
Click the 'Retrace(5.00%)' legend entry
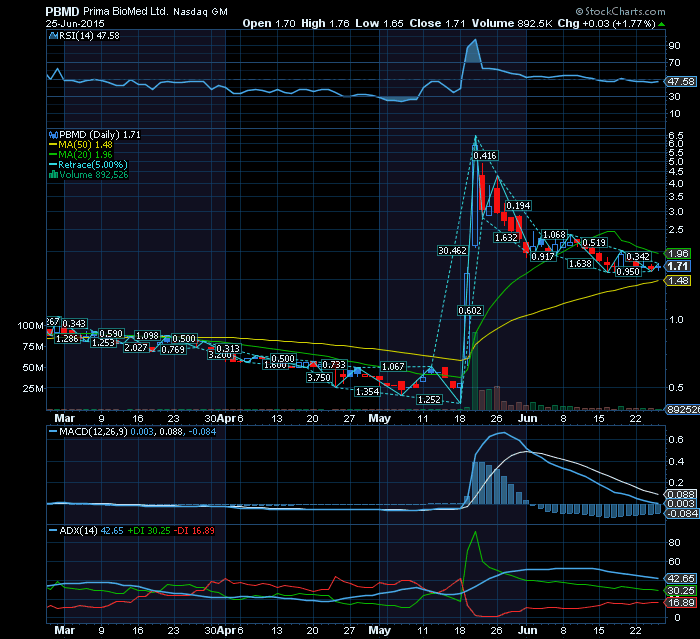(x=93, y=165)
